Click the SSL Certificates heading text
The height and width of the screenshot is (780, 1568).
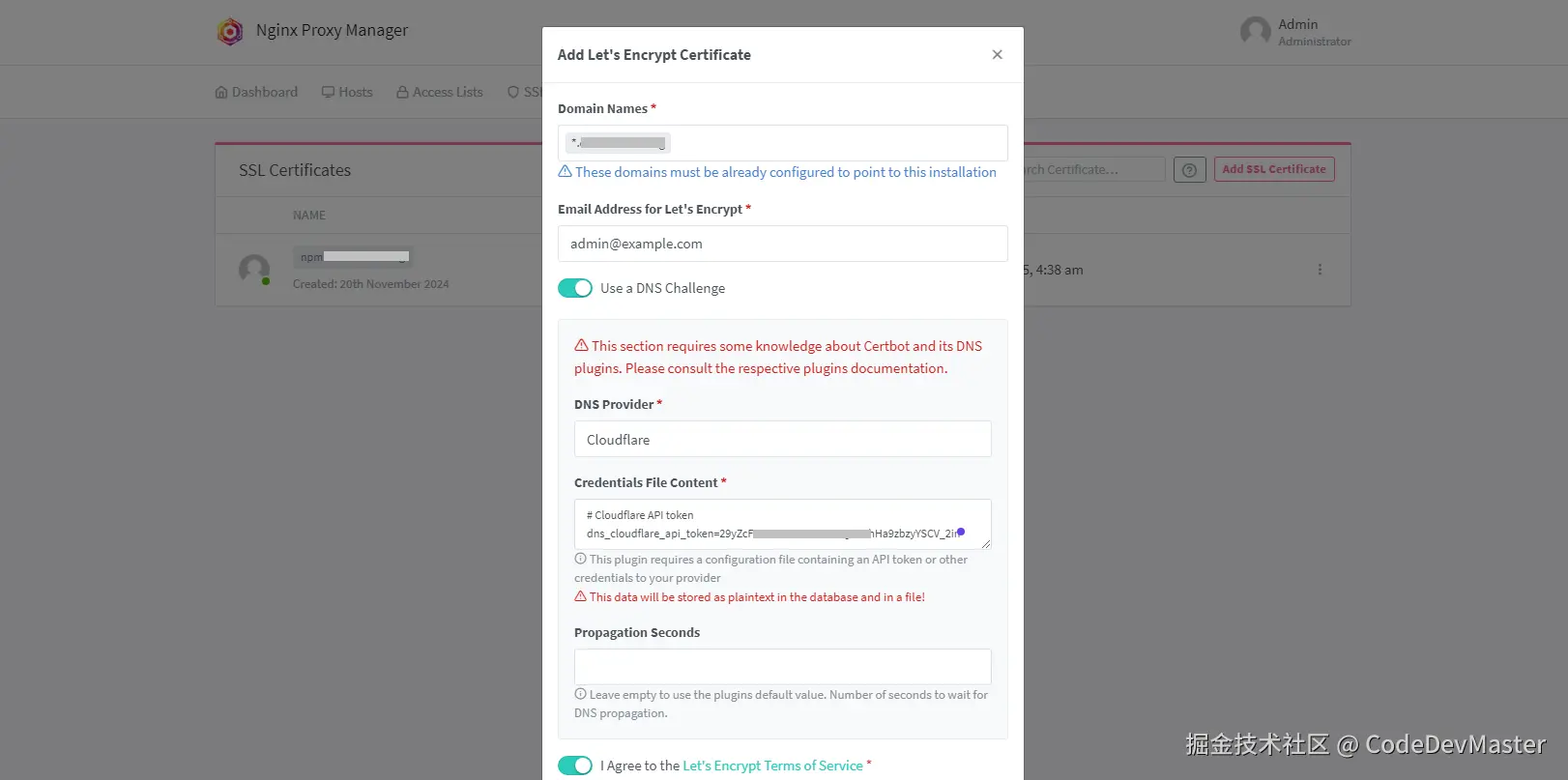point(295,170)
